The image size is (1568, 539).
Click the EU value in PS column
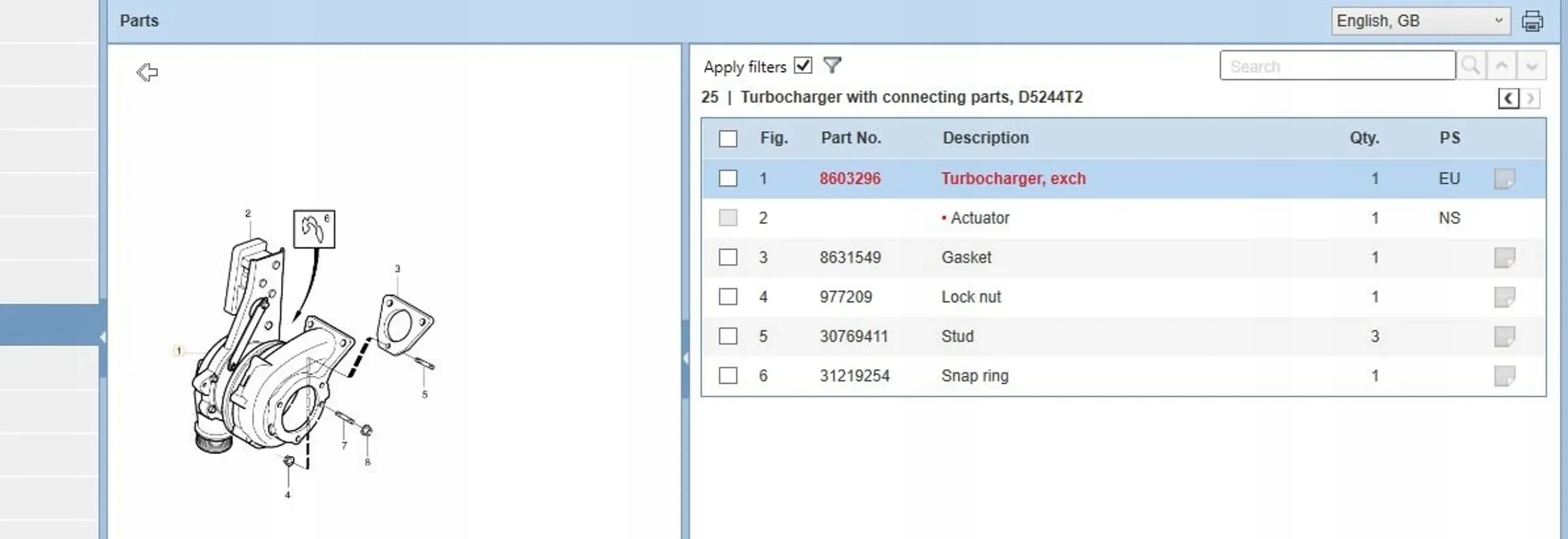coord(1449,179)
